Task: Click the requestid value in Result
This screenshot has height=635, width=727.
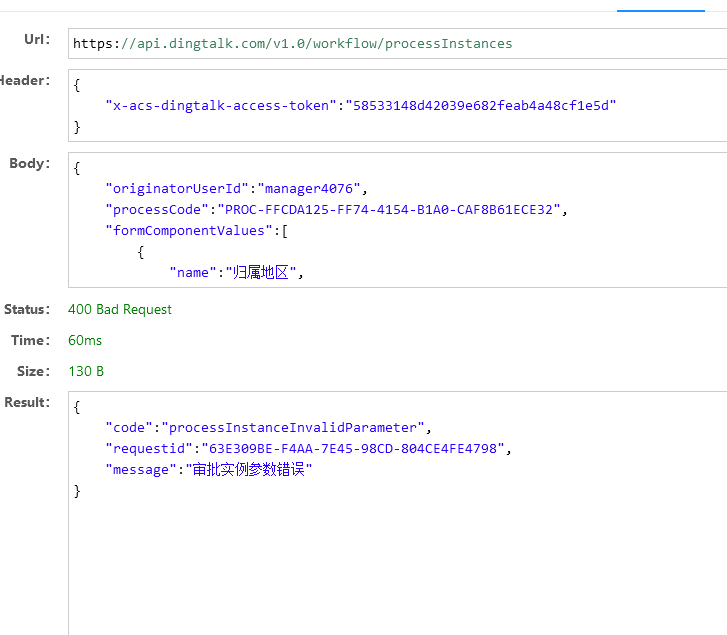Action: coord(353,448)
